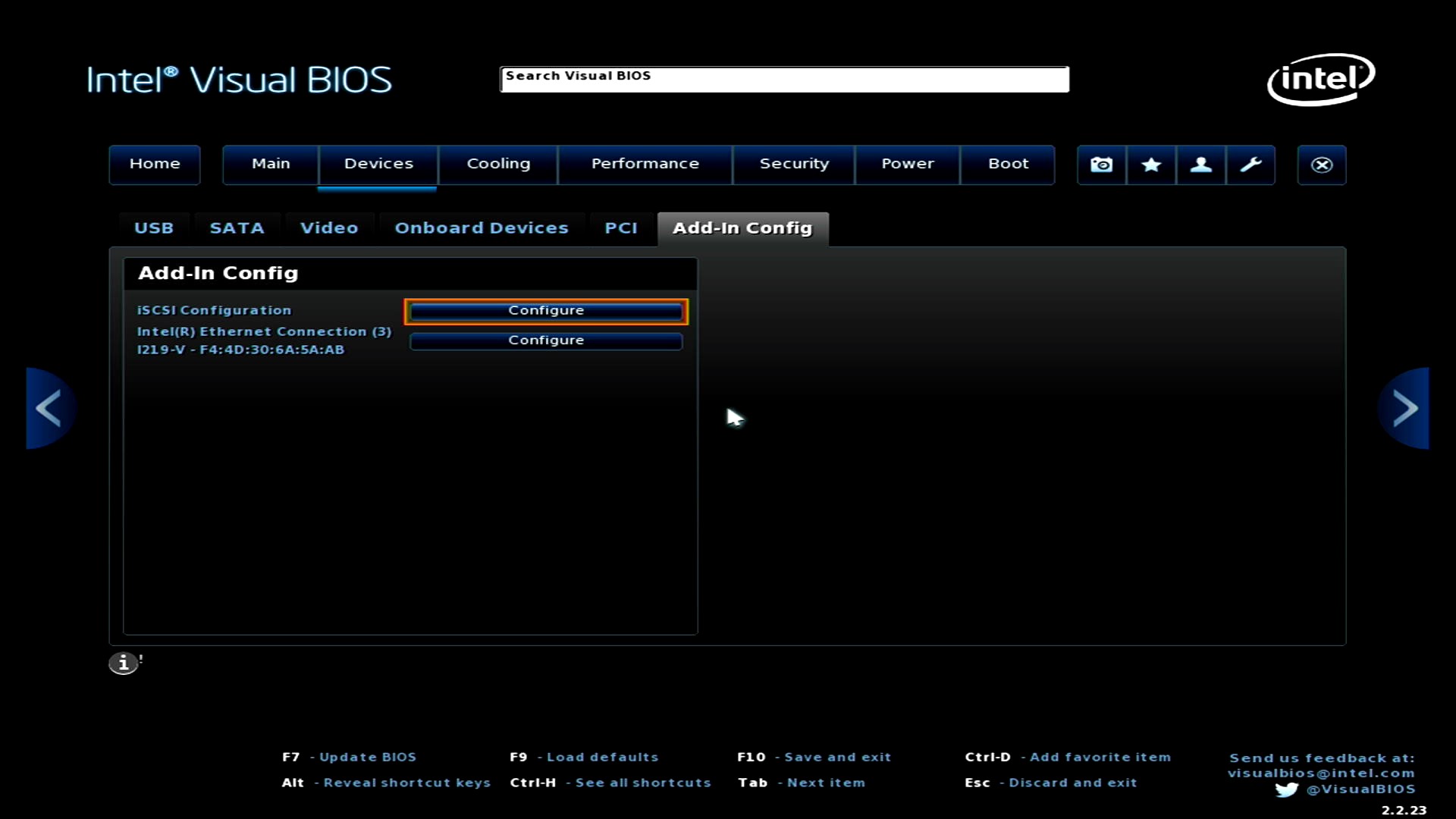Viewport: 1456px width, 819px height.
Task: Click the camera screenshot icon
Action: [1101, 165]
